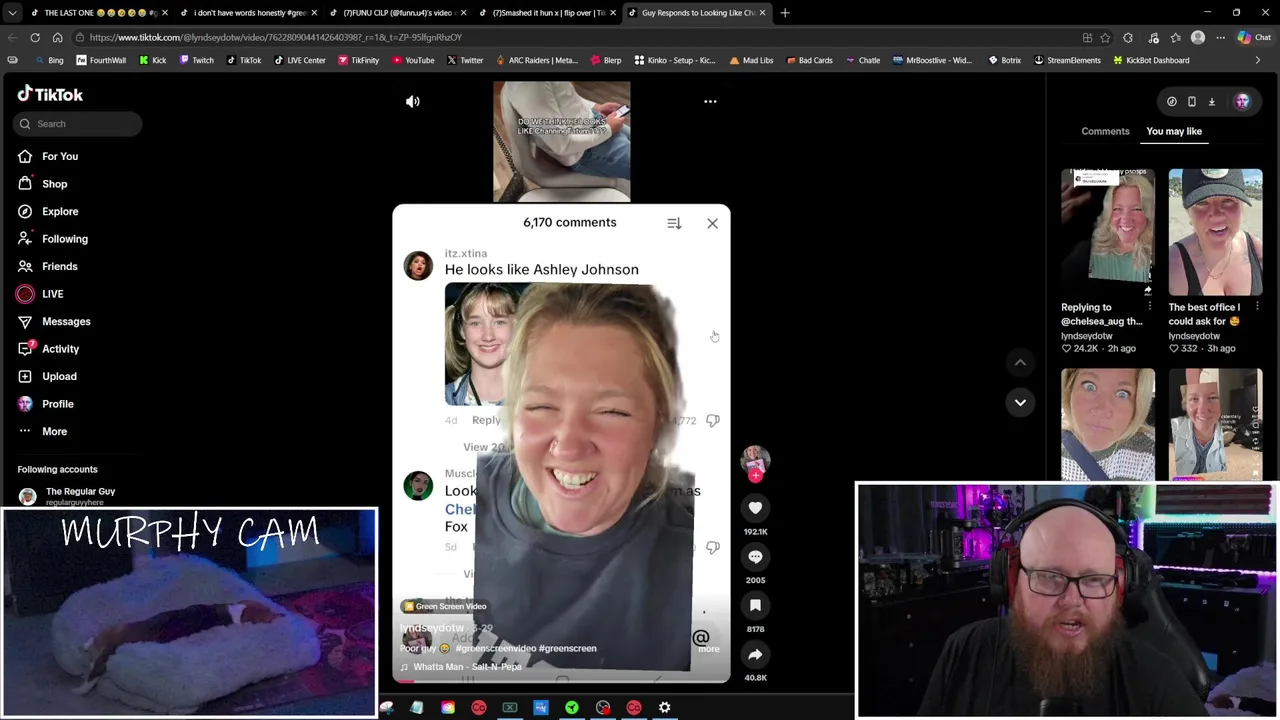Viewport: 1280px width, 720px height.
Task: Switch to the 'Smashed it hun' browser tab
Action: [548, 13]
